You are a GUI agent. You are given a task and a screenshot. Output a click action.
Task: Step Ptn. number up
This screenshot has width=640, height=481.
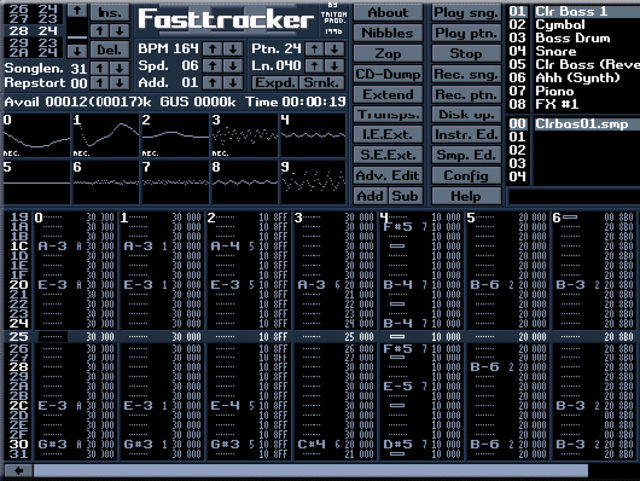[x=314, y=49]
